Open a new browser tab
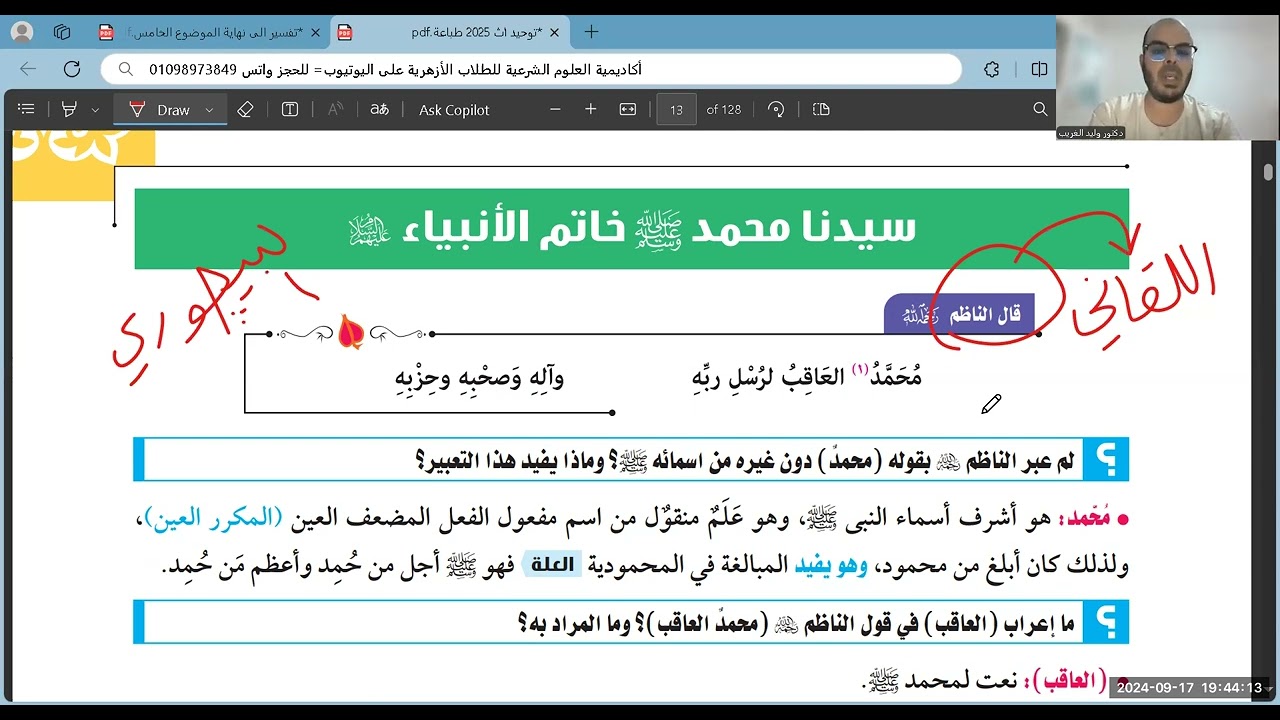 [x=591, y=32]
